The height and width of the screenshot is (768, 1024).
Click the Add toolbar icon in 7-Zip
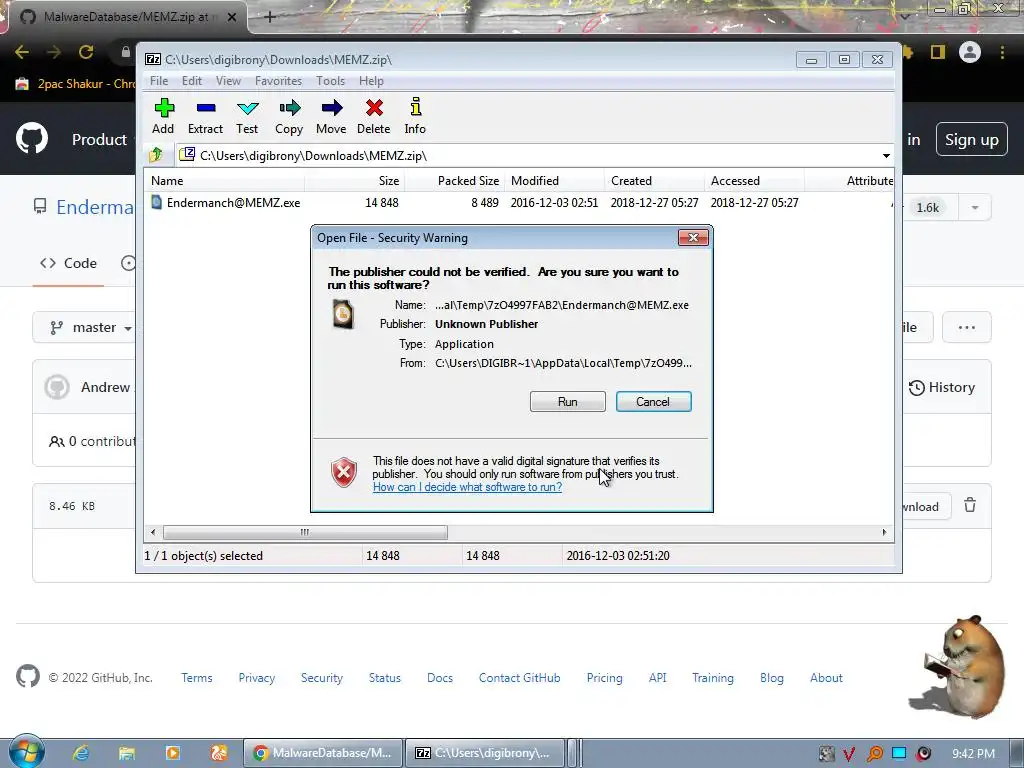pyautogui.click(x=163, y=116)
